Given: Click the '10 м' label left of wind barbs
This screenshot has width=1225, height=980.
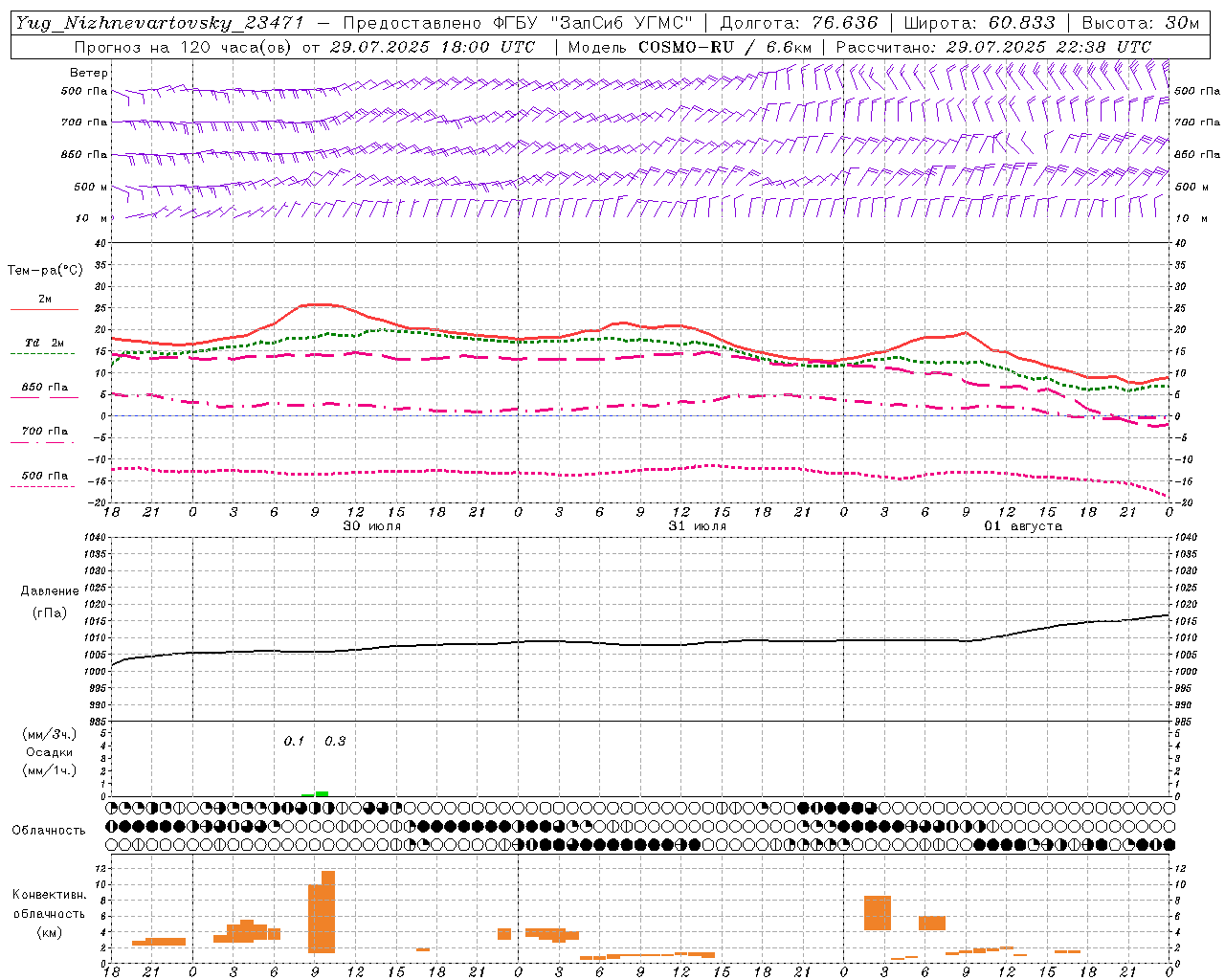Looking at the screenshot, I should pos(93,218).
